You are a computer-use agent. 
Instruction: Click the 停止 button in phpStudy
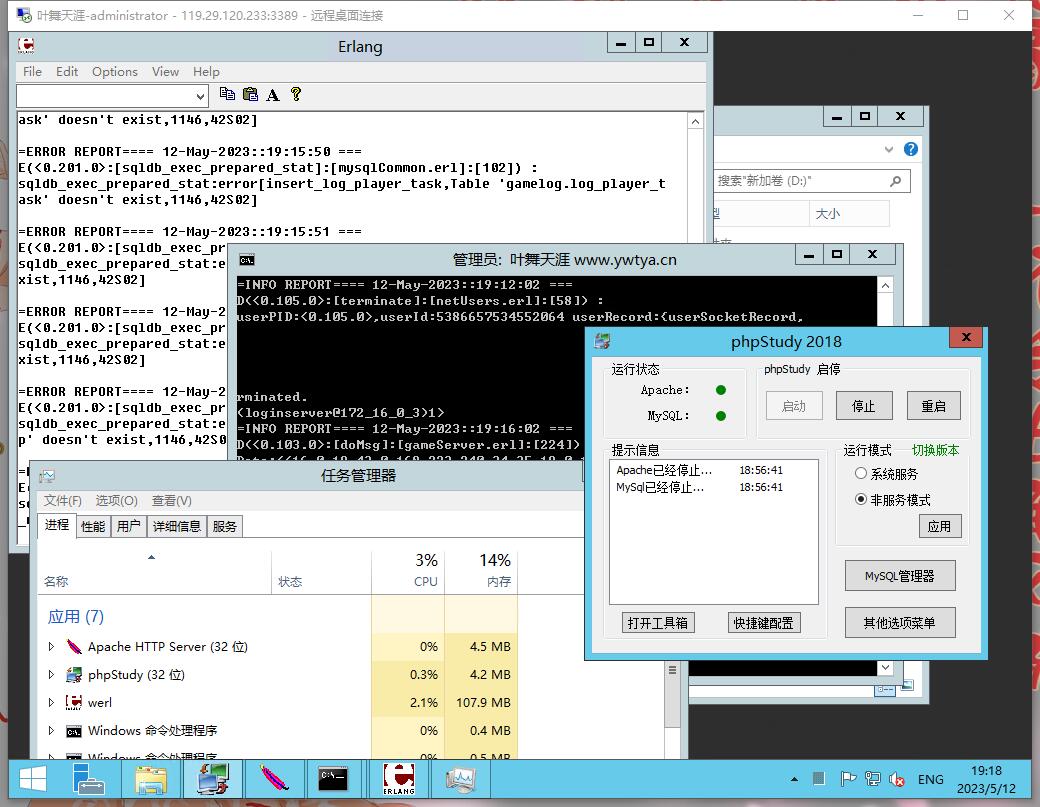click(x=864, y=406)
